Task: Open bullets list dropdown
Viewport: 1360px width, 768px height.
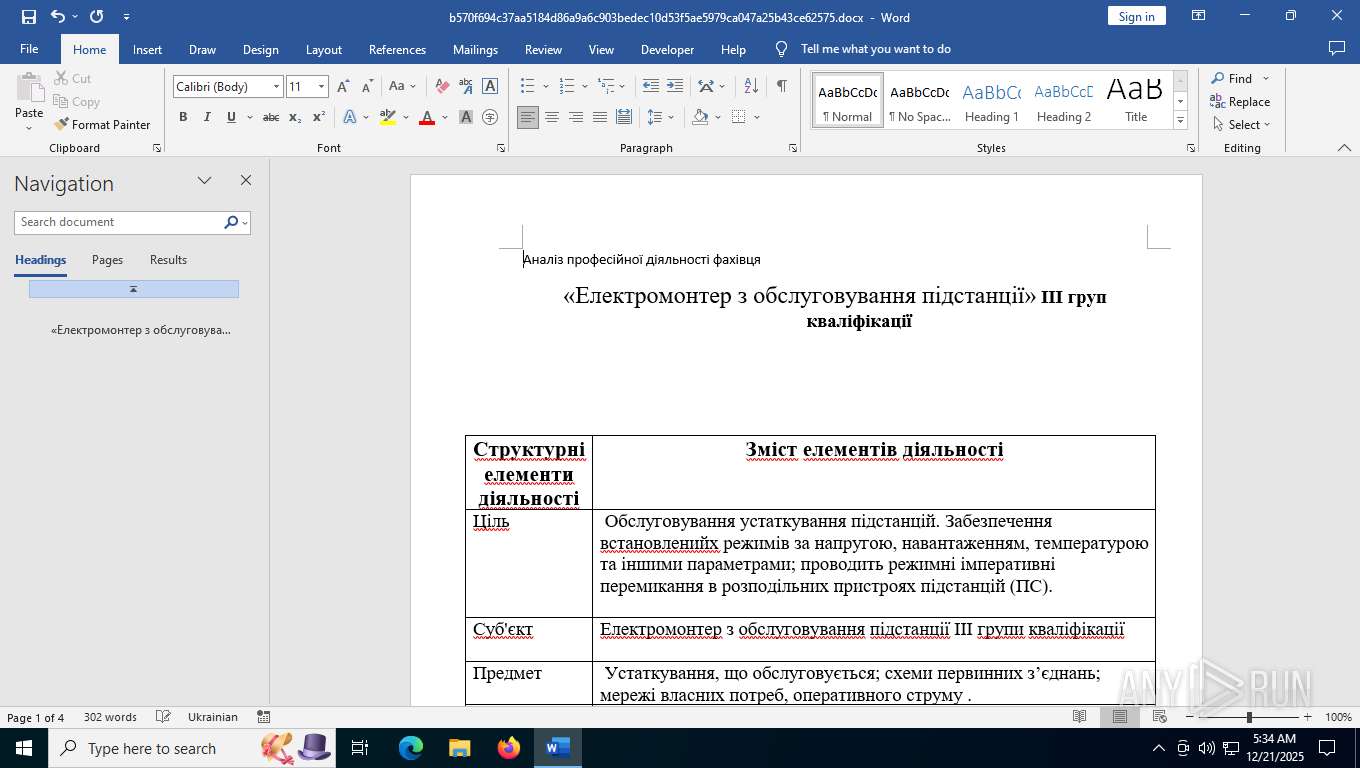Action: [x=545, y=87]
